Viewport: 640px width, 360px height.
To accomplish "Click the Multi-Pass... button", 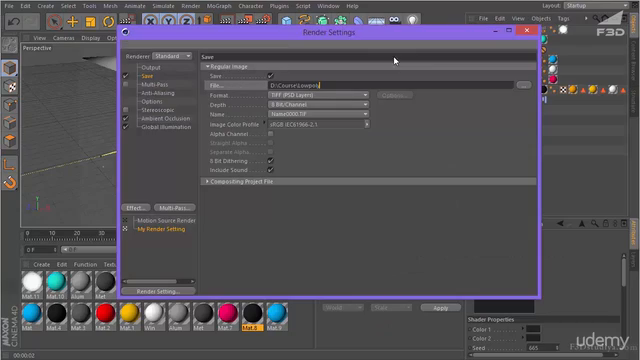I will 175,208.
